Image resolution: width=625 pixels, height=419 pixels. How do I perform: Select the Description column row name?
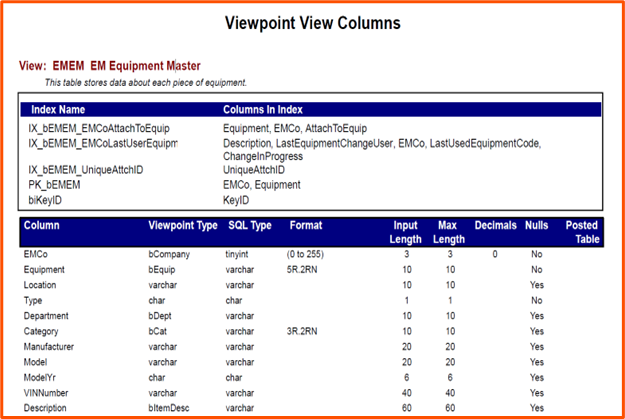[x=45, y=408]
